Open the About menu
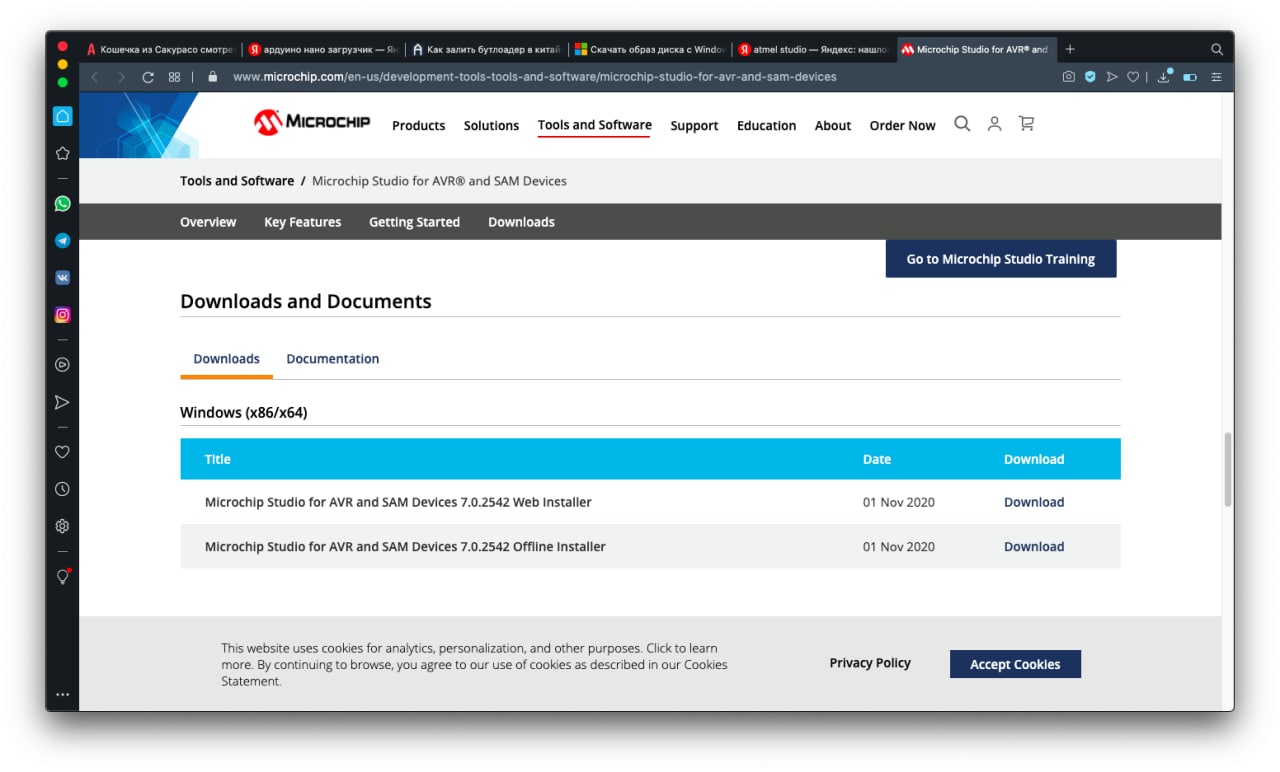 point(832,125)
